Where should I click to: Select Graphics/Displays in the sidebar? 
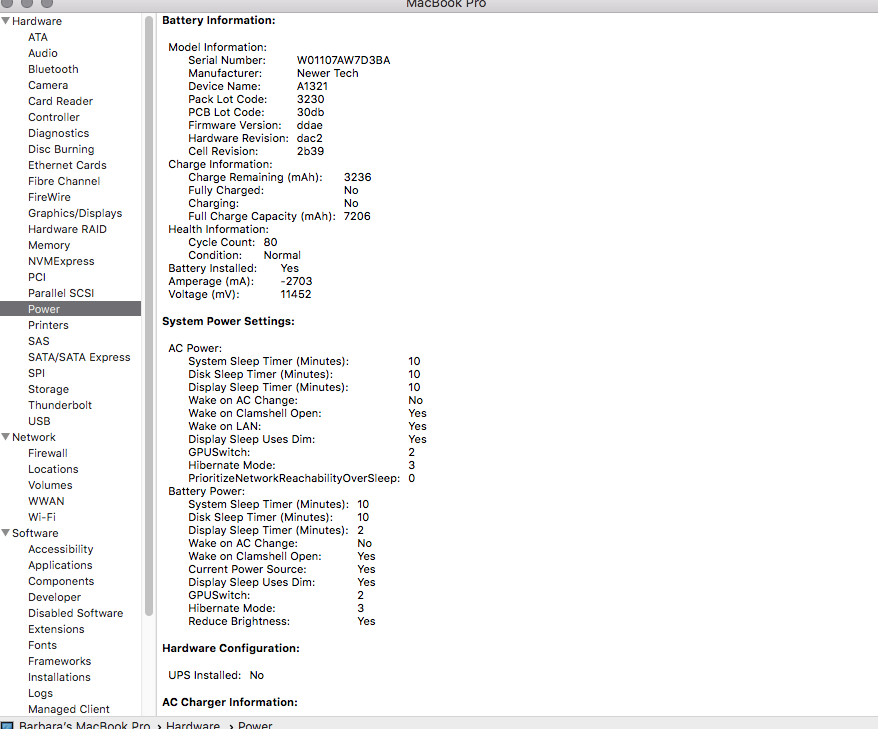coord(75,213)
